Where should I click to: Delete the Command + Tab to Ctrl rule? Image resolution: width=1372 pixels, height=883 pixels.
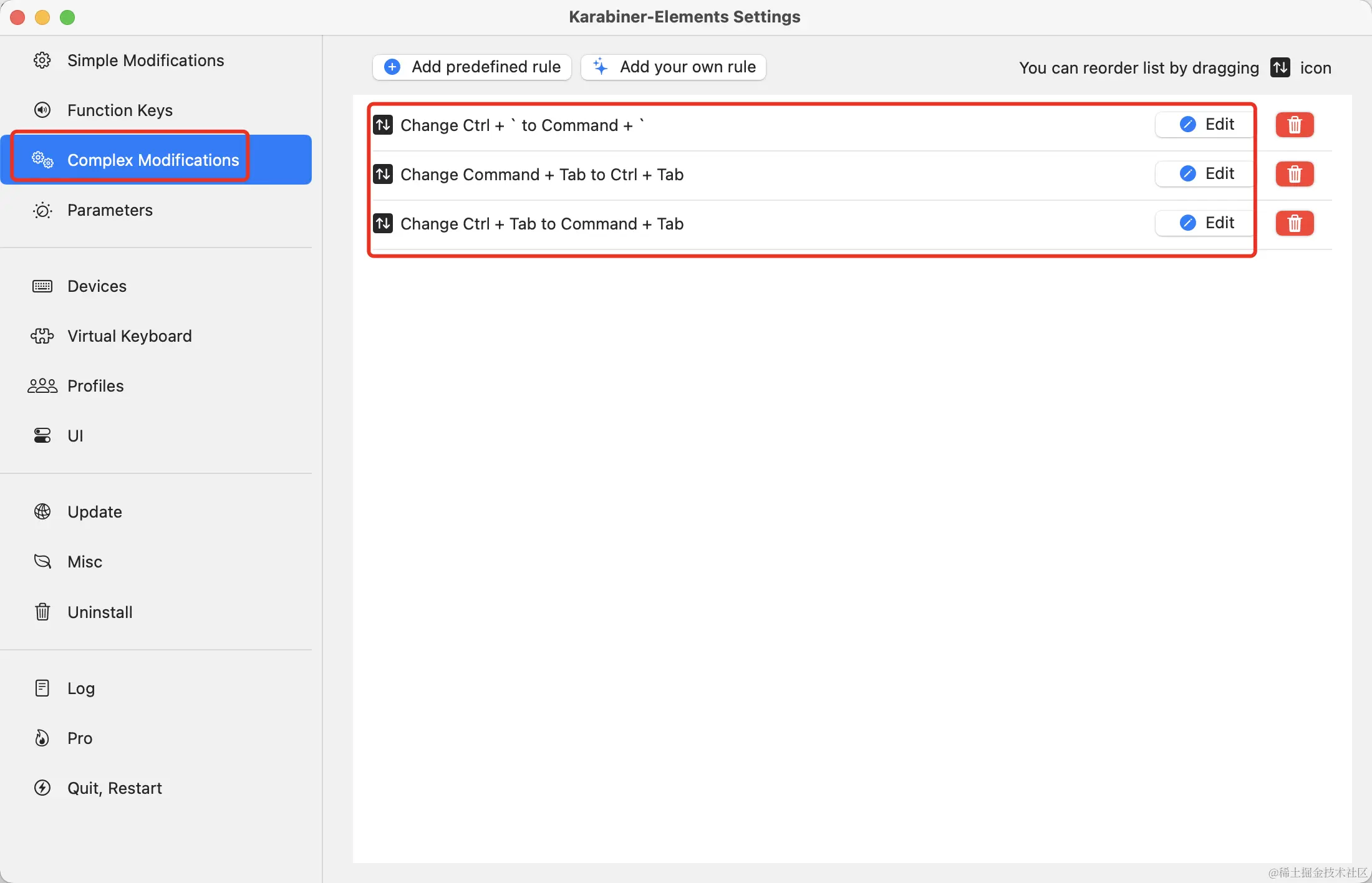1295,174
